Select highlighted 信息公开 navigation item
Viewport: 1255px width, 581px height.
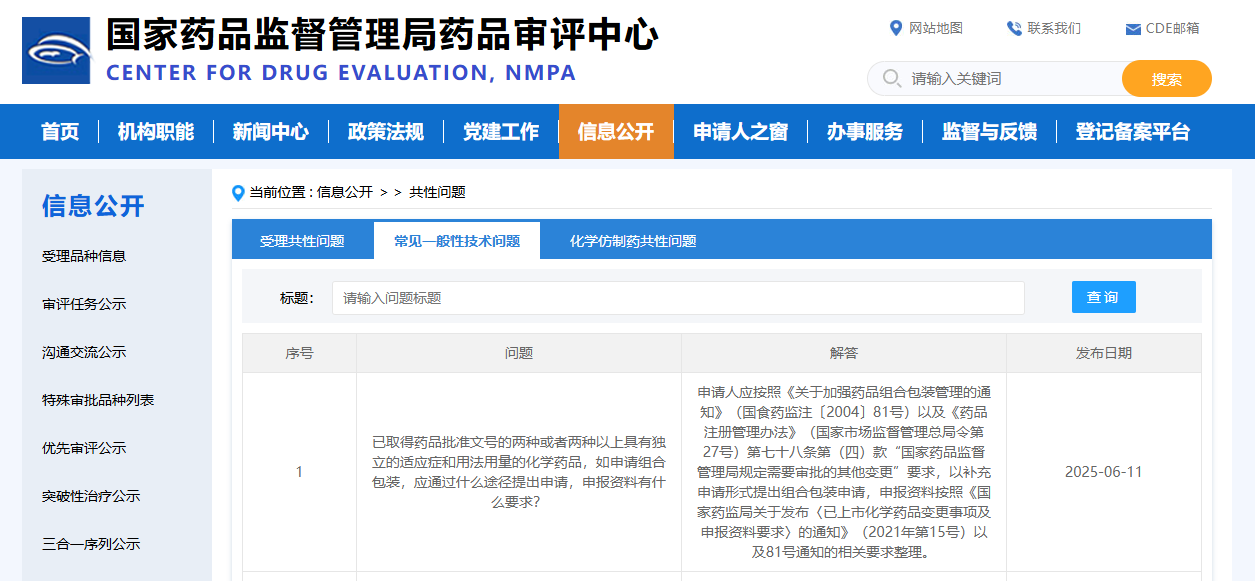pos(616,131)
